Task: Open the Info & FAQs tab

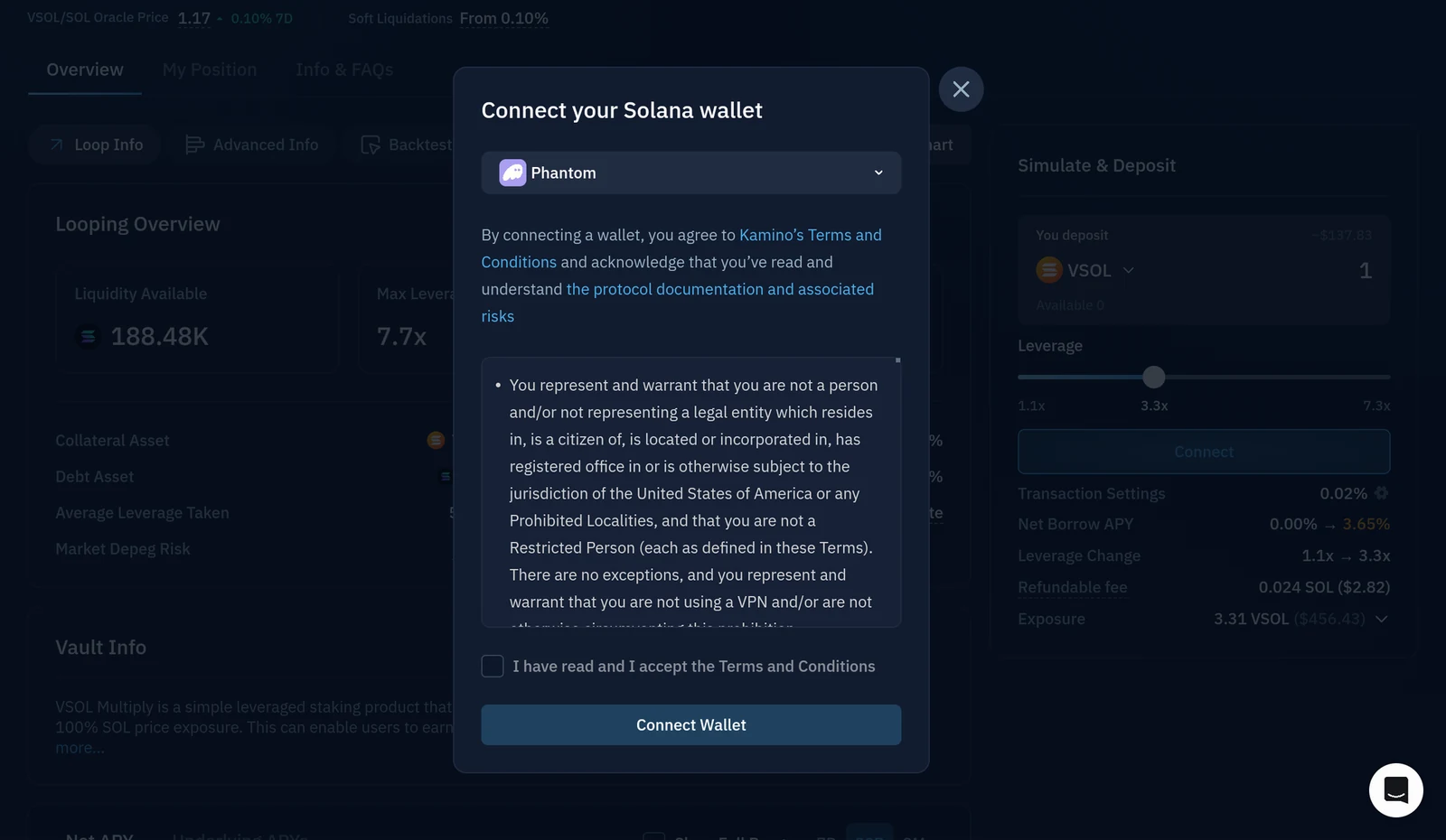Action: click(344, 70)
